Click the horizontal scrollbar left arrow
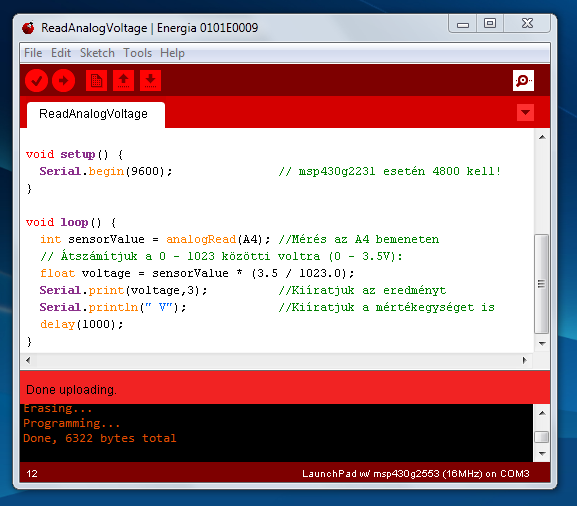577x506 pixels. click(28, 360)
